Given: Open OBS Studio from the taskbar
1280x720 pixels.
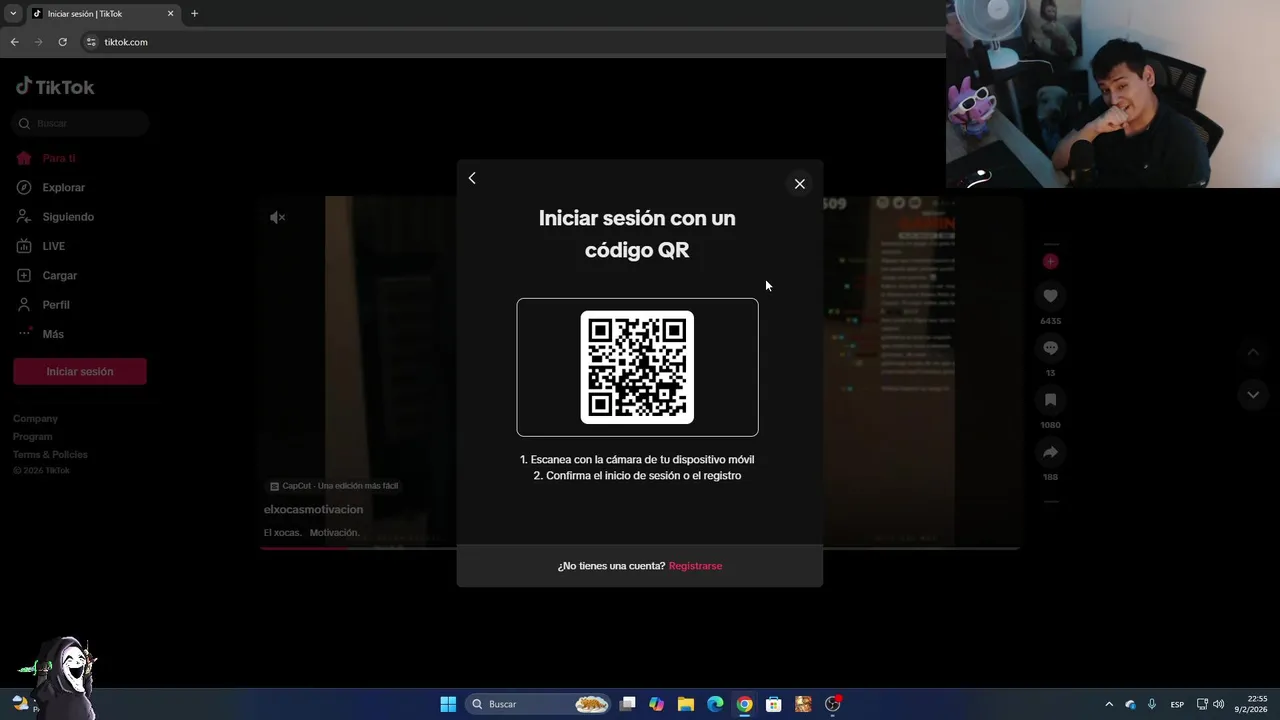Looking at the screenshot, I should (832, 704).
